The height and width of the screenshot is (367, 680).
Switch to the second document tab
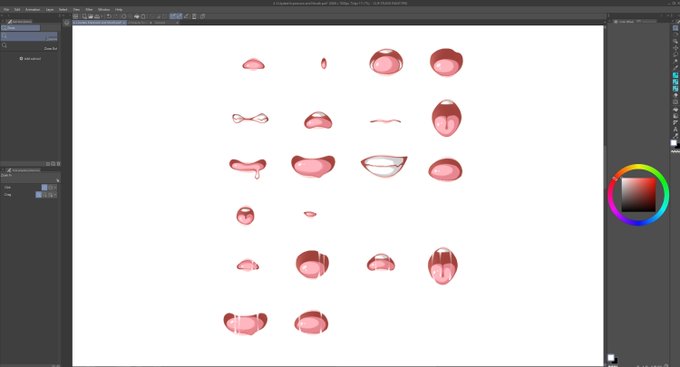pos(139,22)
